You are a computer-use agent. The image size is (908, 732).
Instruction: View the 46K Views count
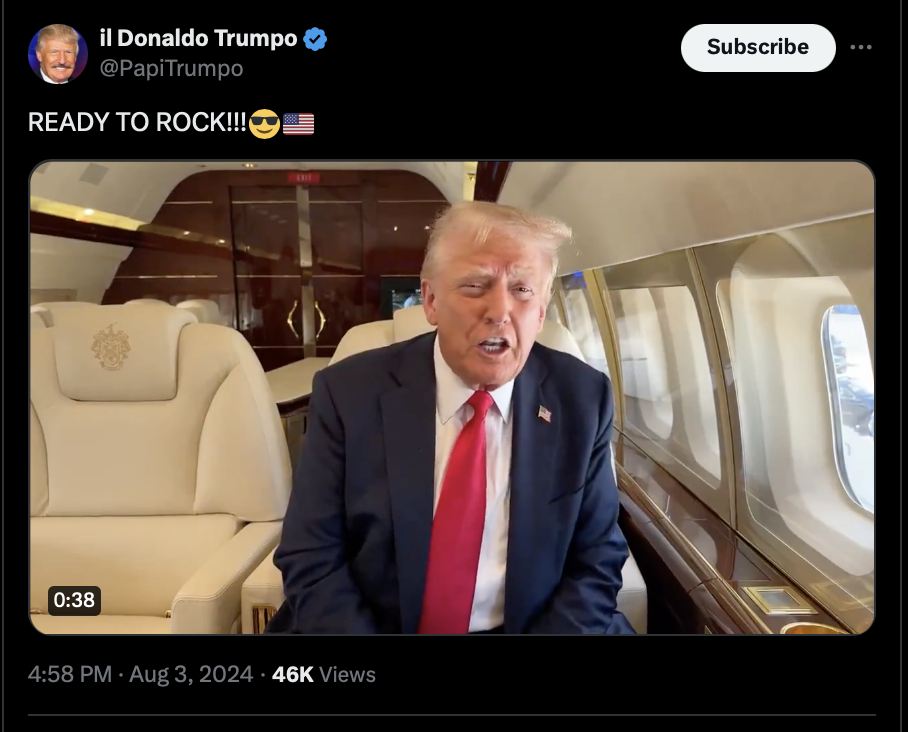point(323,674)
